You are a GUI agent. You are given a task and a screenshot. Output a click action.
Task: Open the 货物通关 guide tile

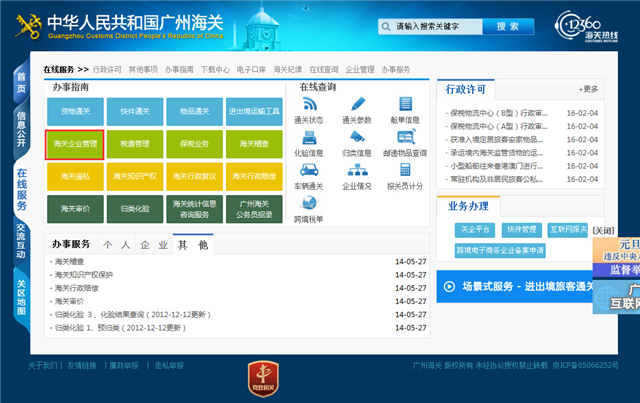(x=76, y=111)
